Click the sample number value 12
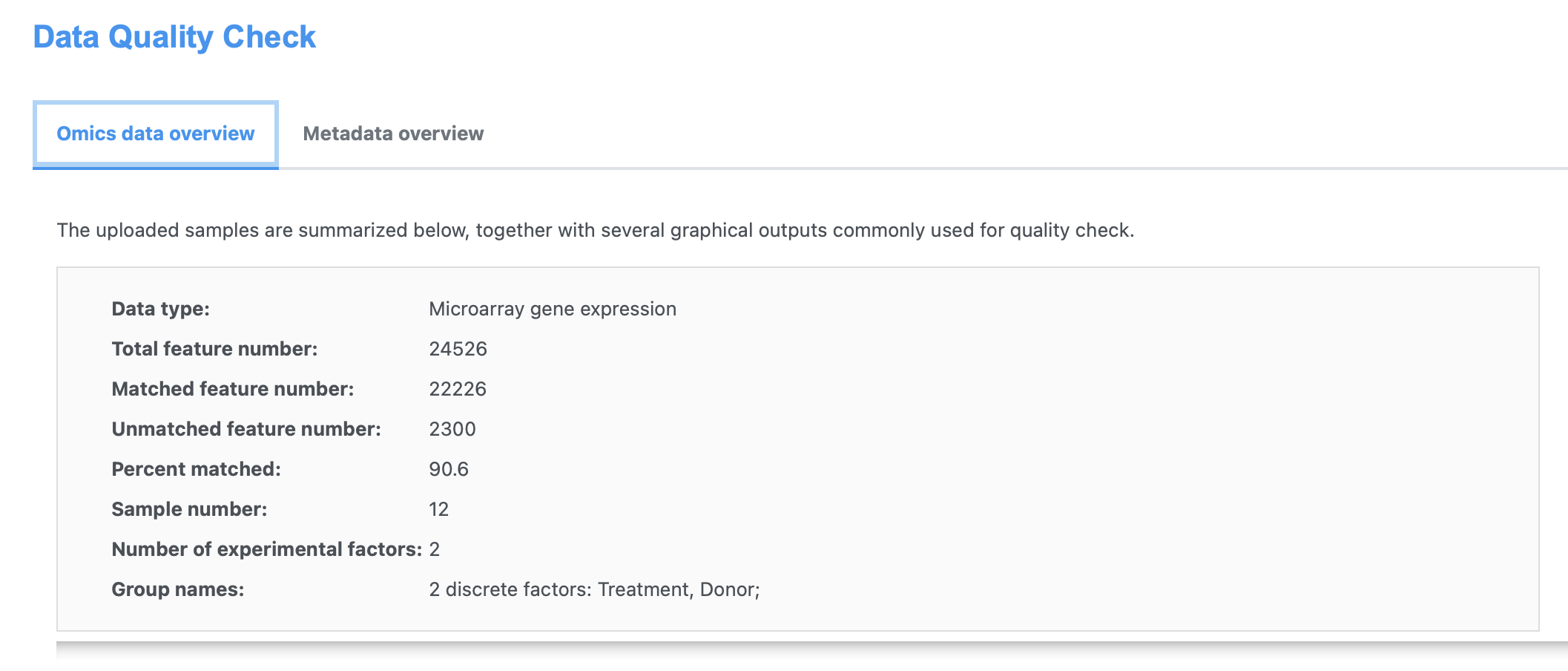This screenshot has height=671, width=1568. pos(438,509)
